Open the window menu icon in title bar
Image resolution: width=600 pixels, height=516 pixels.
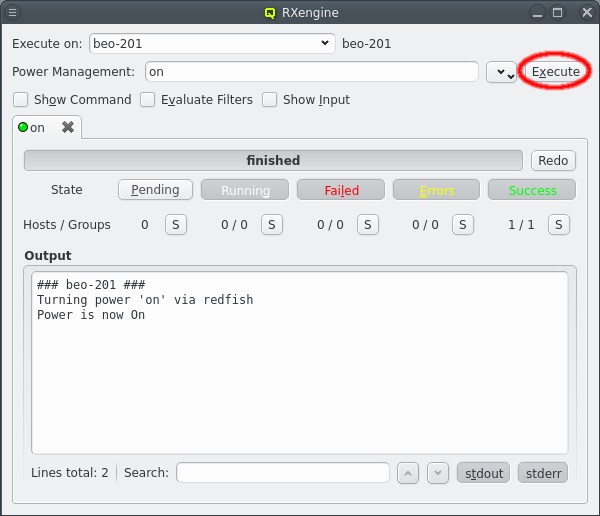(x=12, y=13)
